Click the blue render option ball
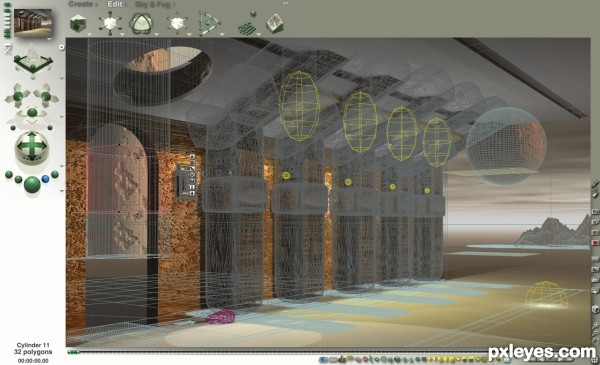 click(x=46, y=178)
